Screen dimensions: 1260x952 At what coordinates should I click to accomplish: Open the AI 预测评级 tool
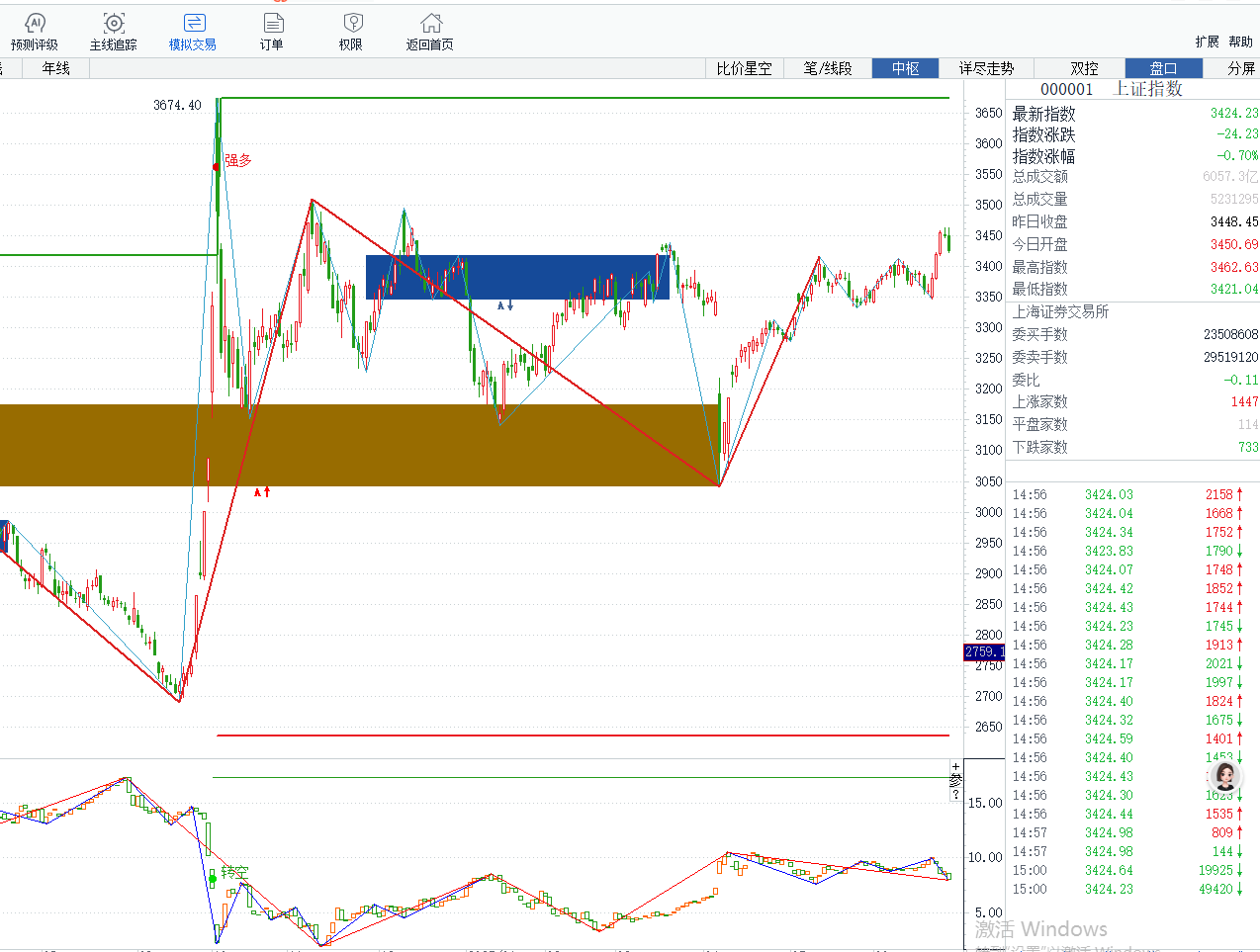[x=35, y=32]
